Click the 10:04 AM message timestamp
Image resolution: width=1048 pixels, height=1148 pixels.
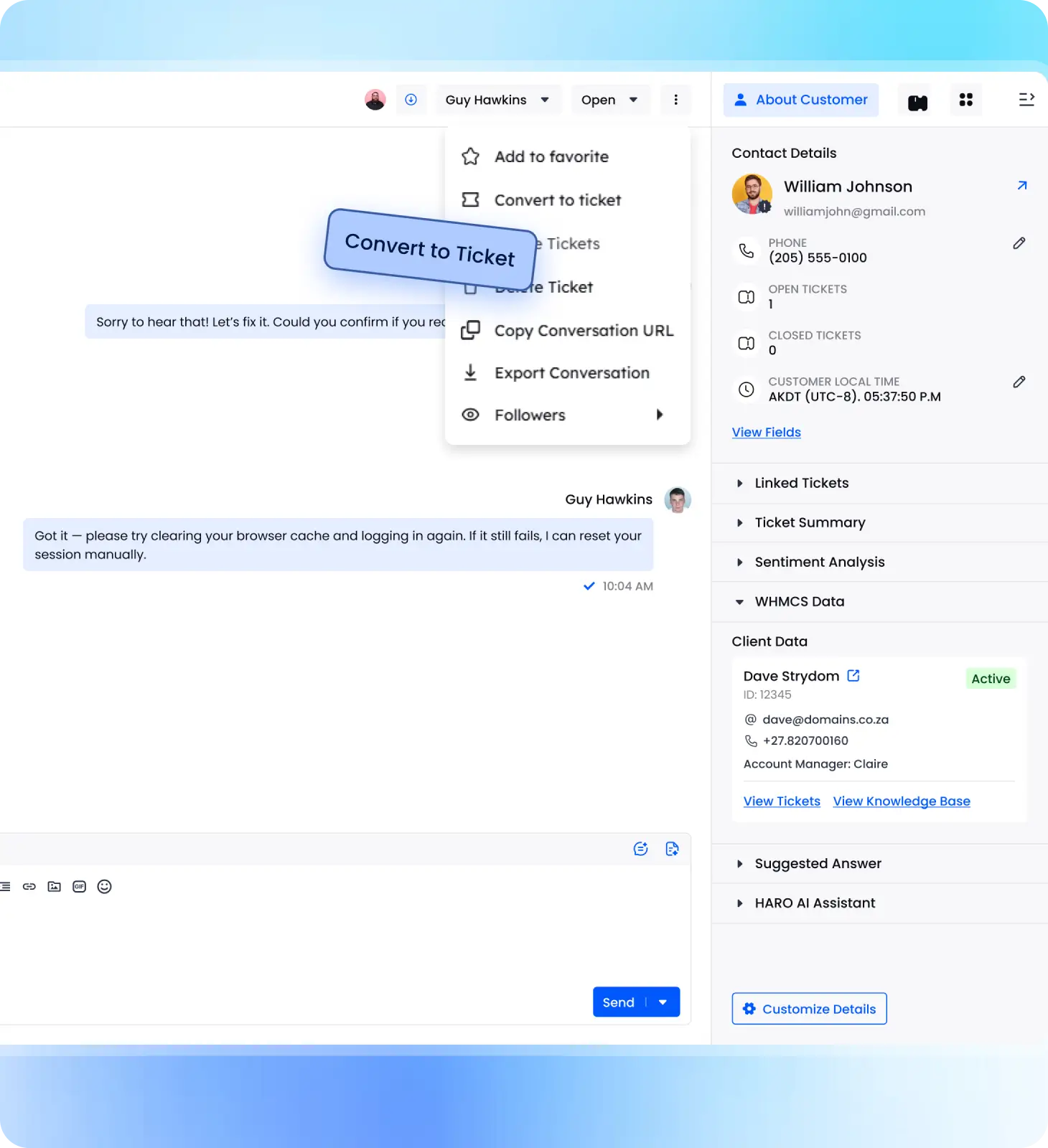627,586
